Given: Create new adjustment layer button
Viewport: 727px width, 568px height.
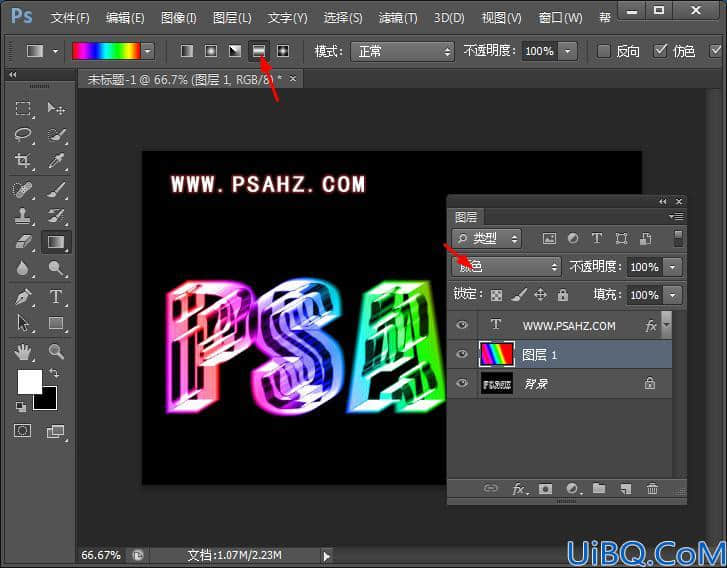Looking at the screenshot, I should [x=573, y=489].
